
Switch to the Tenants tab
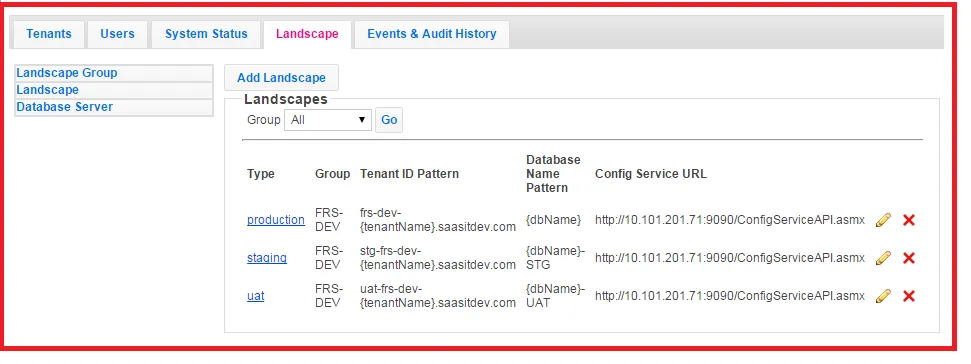[48, 34]
